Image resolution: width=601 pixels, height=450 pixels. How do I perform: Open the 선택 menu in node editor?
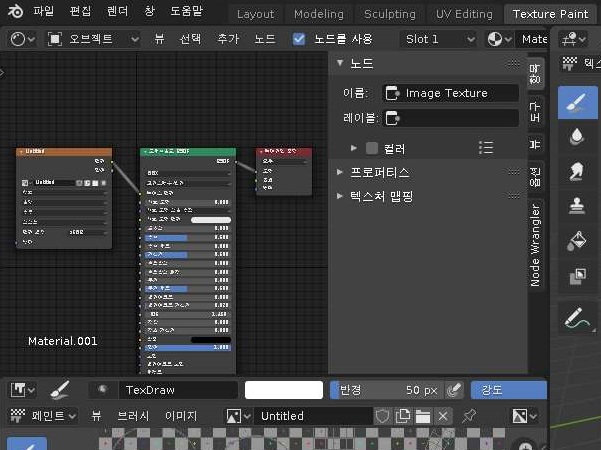(190, 39)
